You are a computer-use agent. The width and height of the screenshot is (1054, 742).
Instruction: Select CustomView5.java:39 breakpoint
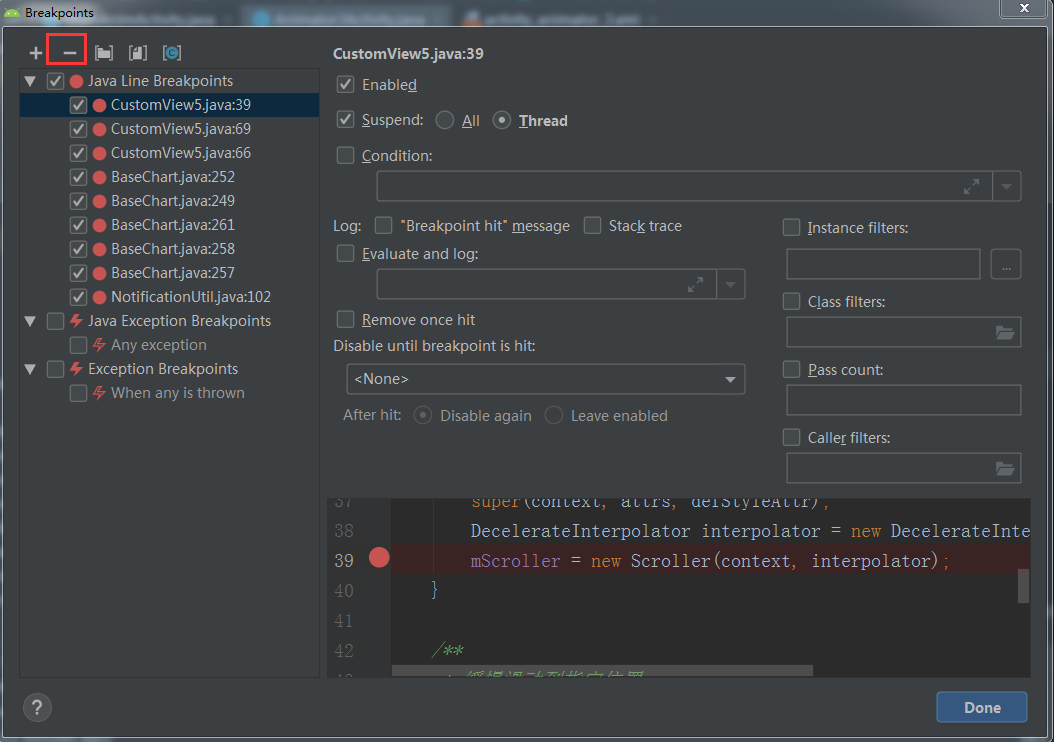pyautogui.click(x=181, y=105)
